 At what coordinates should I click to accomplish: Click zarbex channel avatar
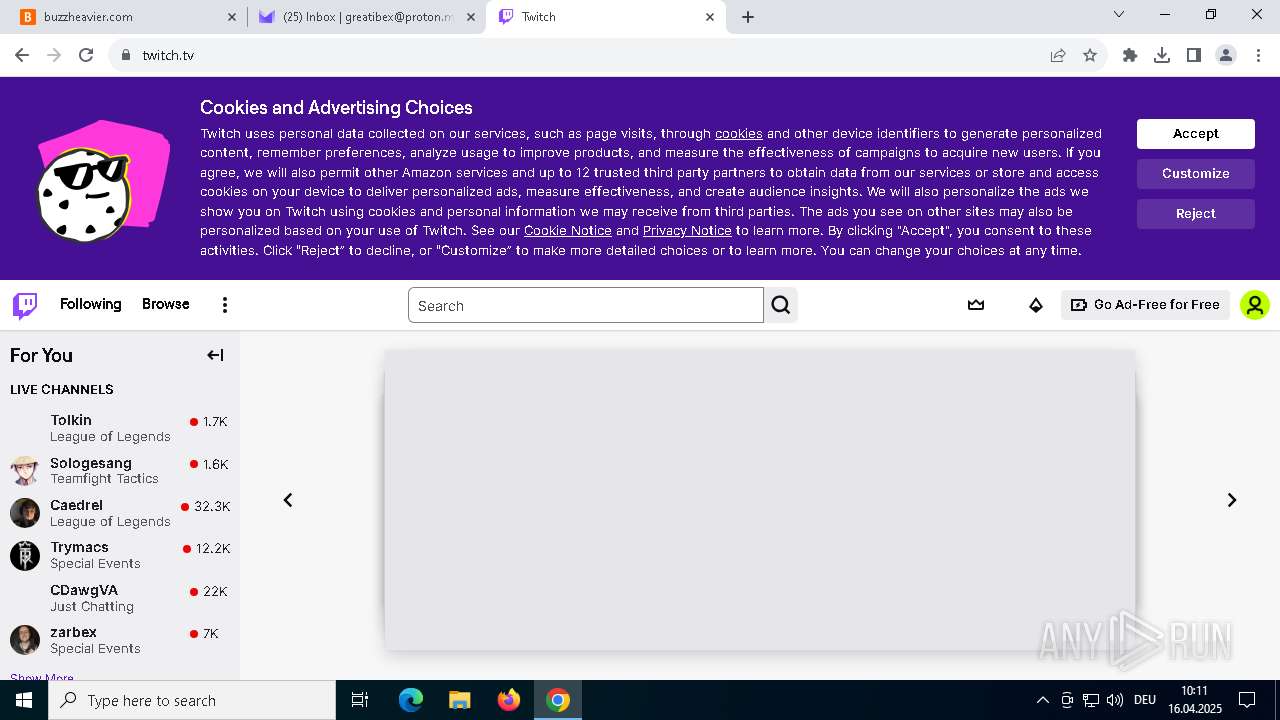point(25,640)
